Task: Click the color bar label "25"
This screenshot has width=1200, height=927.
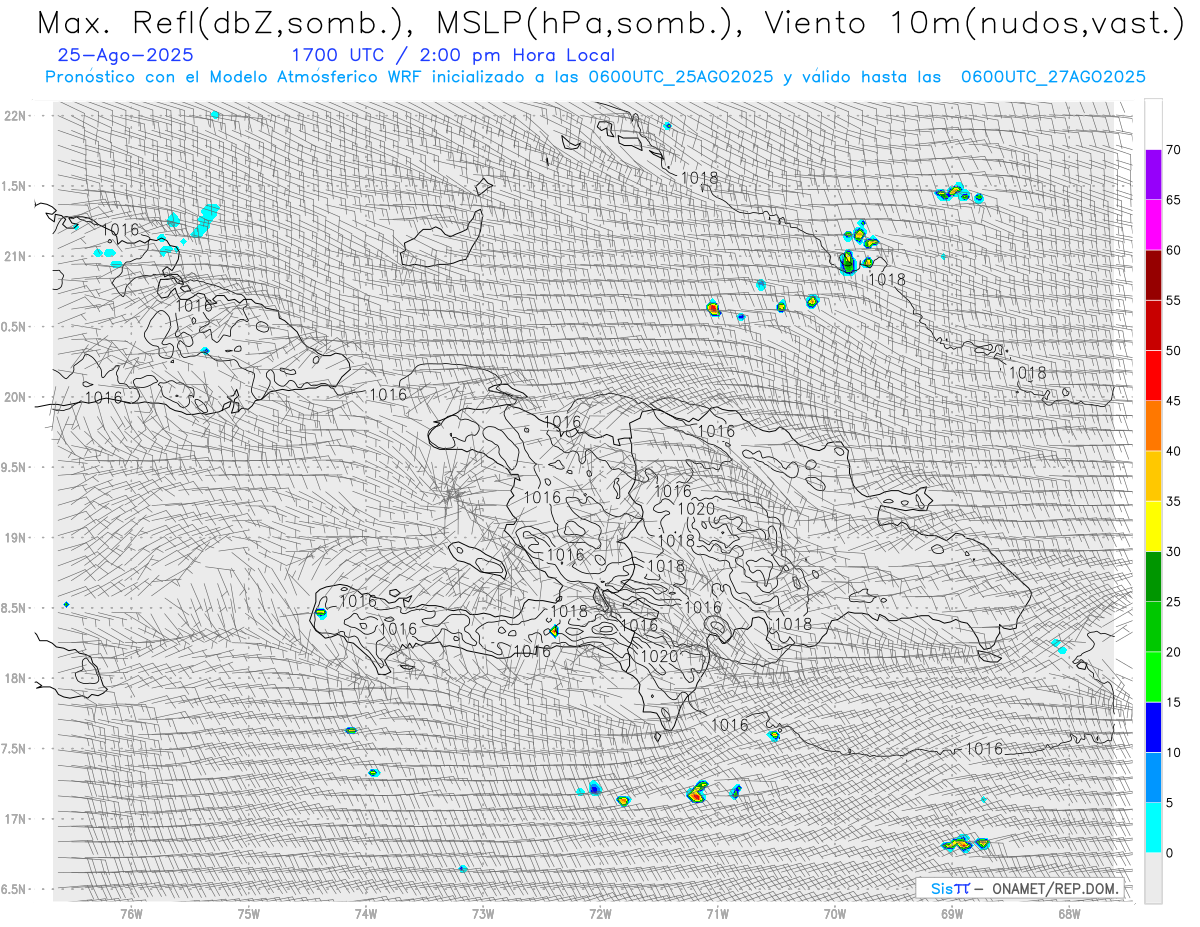Action: (1173, 602)
